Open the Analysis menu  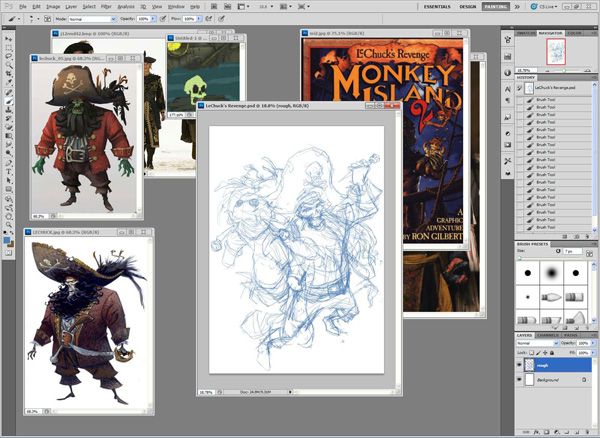pos(126,7)
